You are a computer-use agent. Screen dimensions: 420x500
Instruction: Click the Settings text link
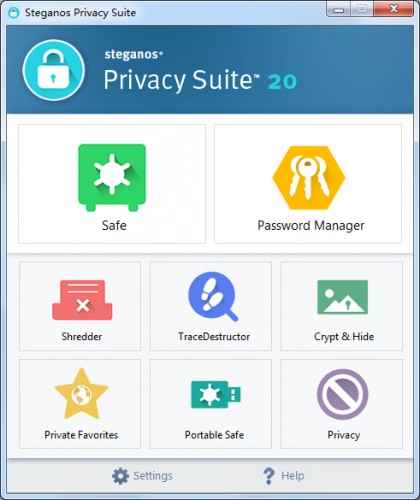tap(153, 476)
